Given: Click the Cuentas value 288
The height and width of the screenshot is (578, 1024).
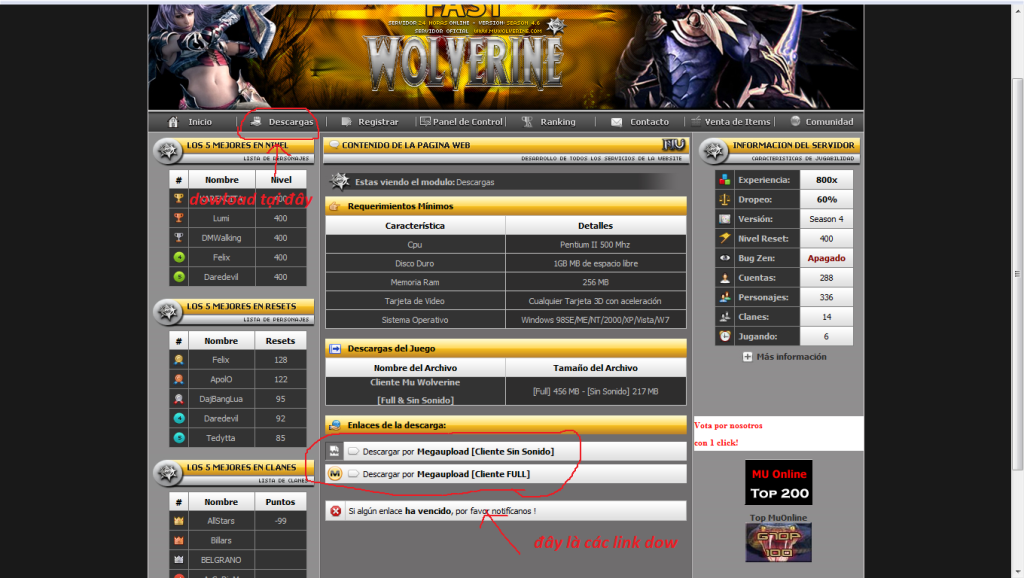Looking at the screenshot, I should click(x=826, y=278).
